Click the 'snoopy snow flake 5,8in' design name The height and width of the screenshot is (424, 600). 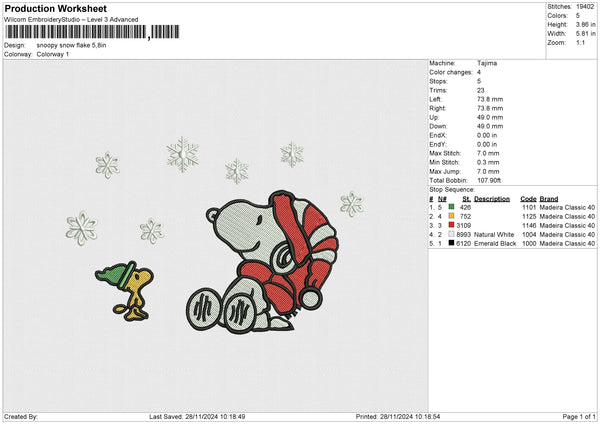71,45
